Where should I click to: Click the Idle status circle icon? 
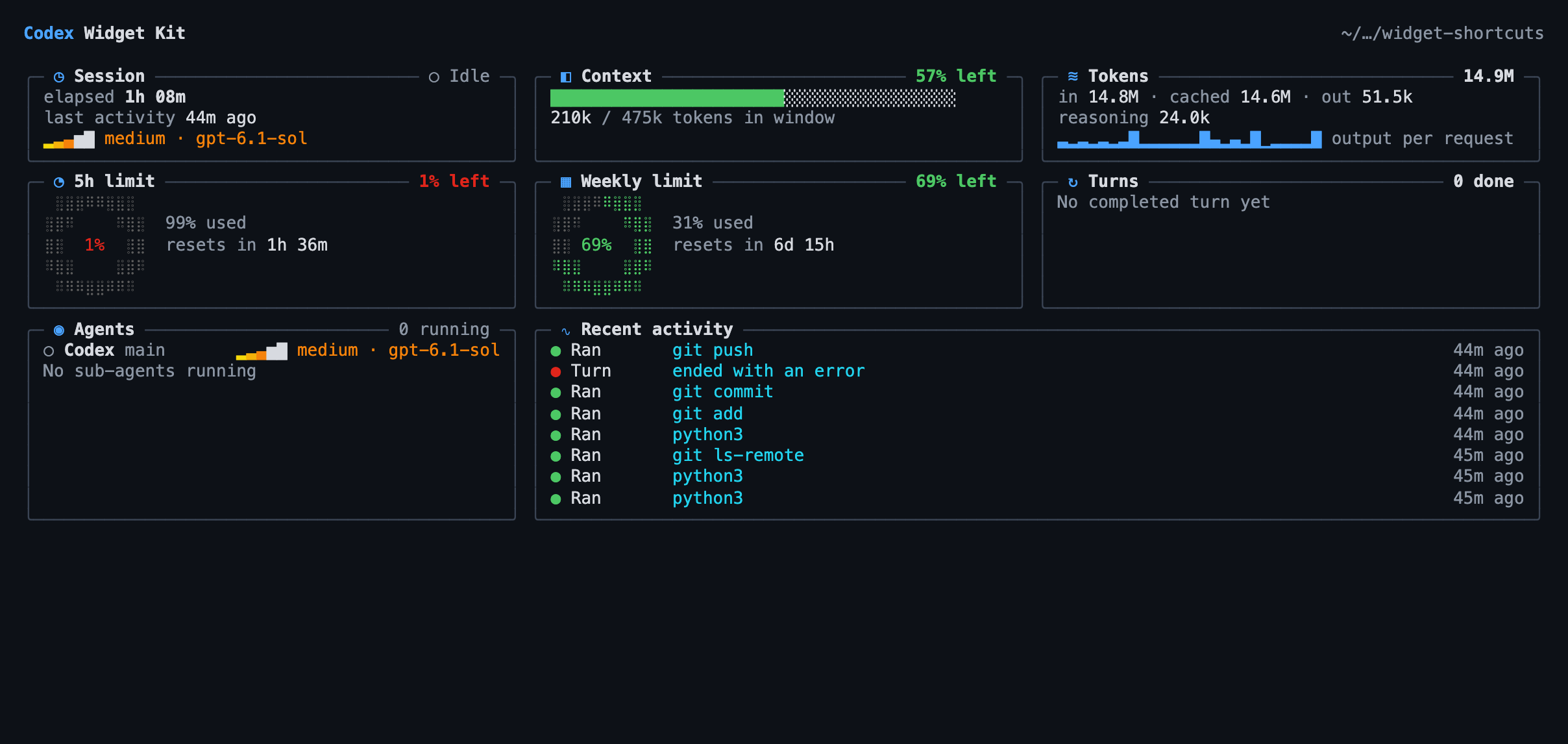[434, 77]
